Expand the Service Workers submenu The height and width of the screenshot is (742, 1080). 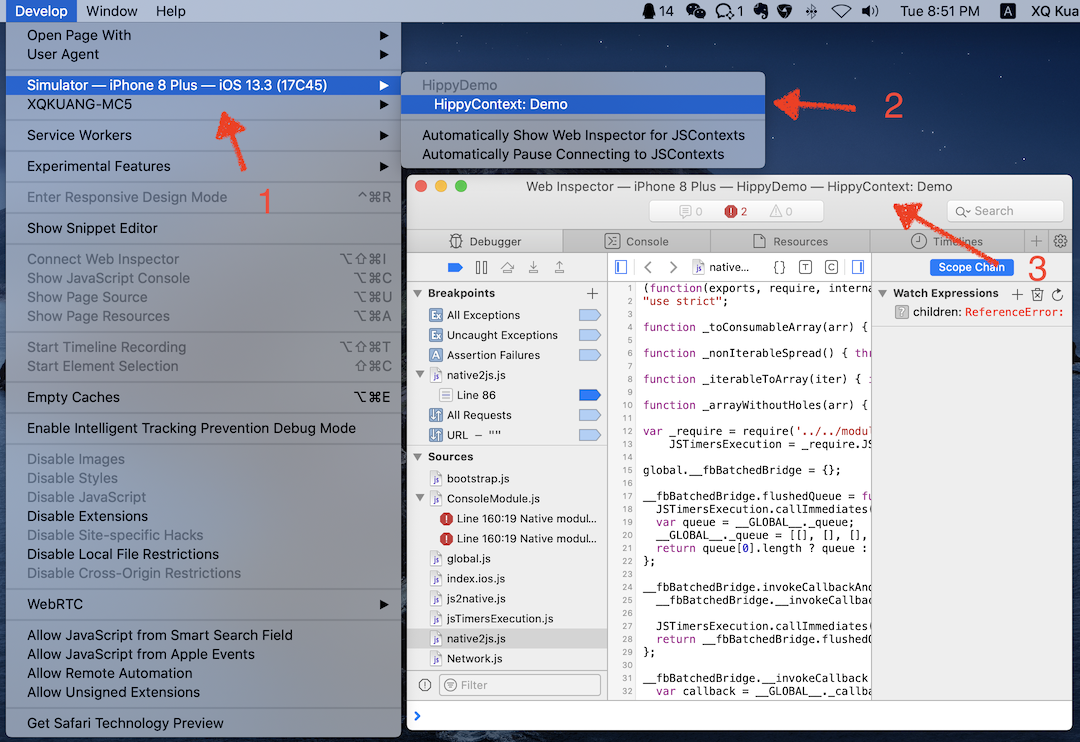click(x=203, y=135)
